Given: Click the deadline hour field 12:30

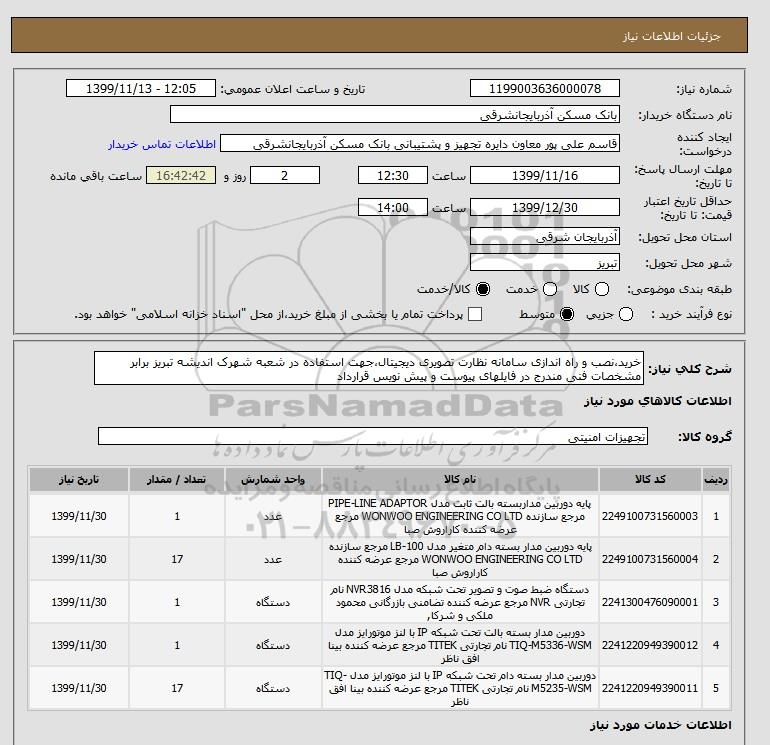Looking at the screenshot, I should pyautogui.click(x=393, y=175).
